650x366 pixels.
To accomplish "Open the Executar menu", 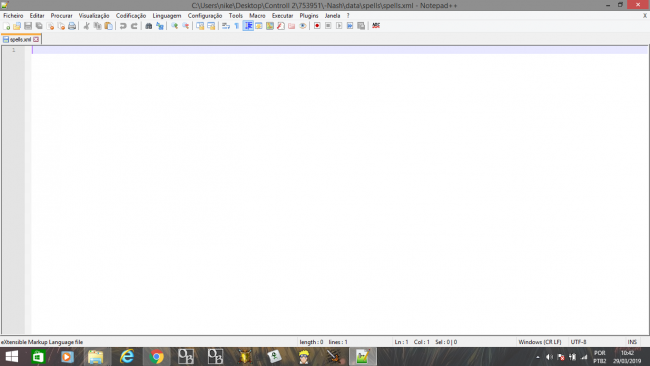I will (x=282, y=16).
